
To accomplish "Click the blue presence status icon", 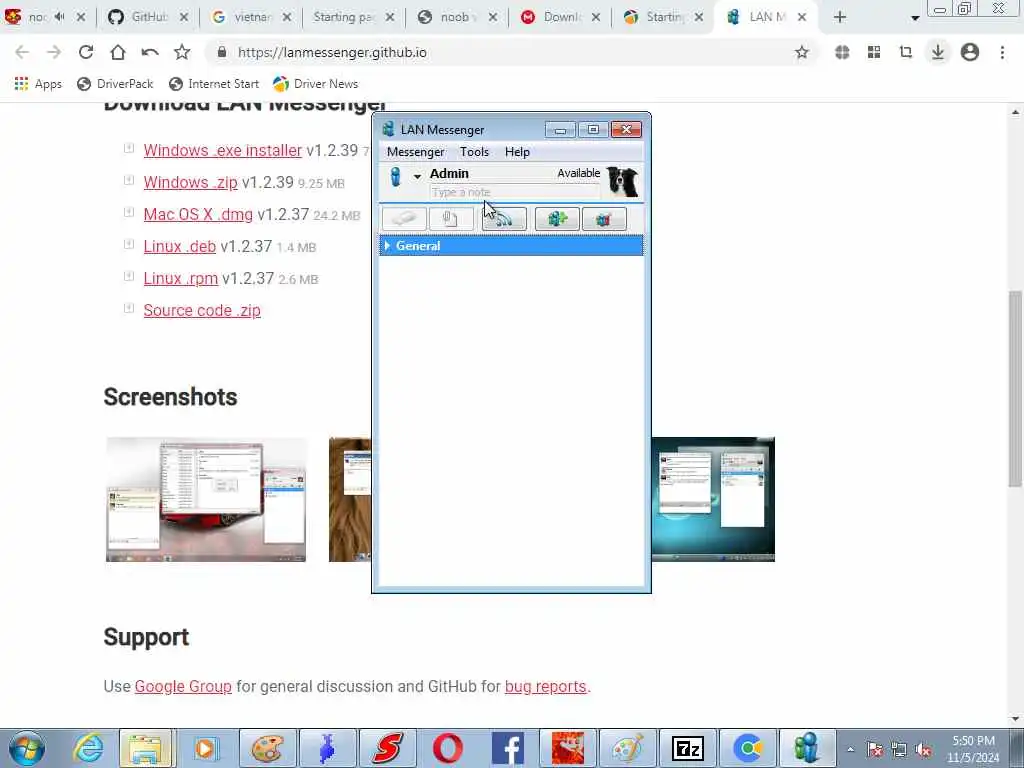I will click(395, 177).
